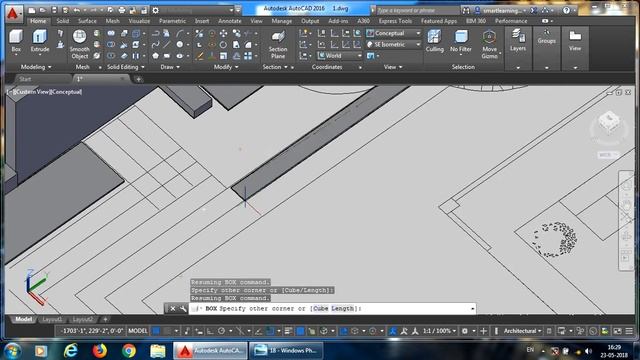The image size is (640, 360).
Task: Click the Length option in command line
Action: coord(342,309)
